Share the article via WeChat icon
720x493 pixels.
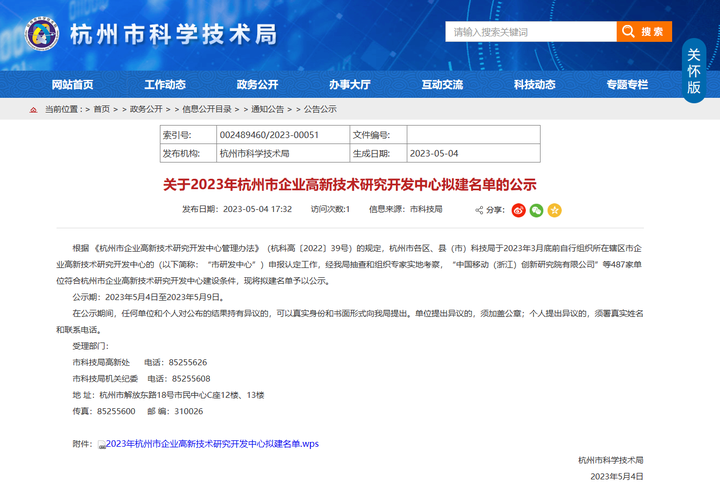pyautogui.click(x=536, y=210)
